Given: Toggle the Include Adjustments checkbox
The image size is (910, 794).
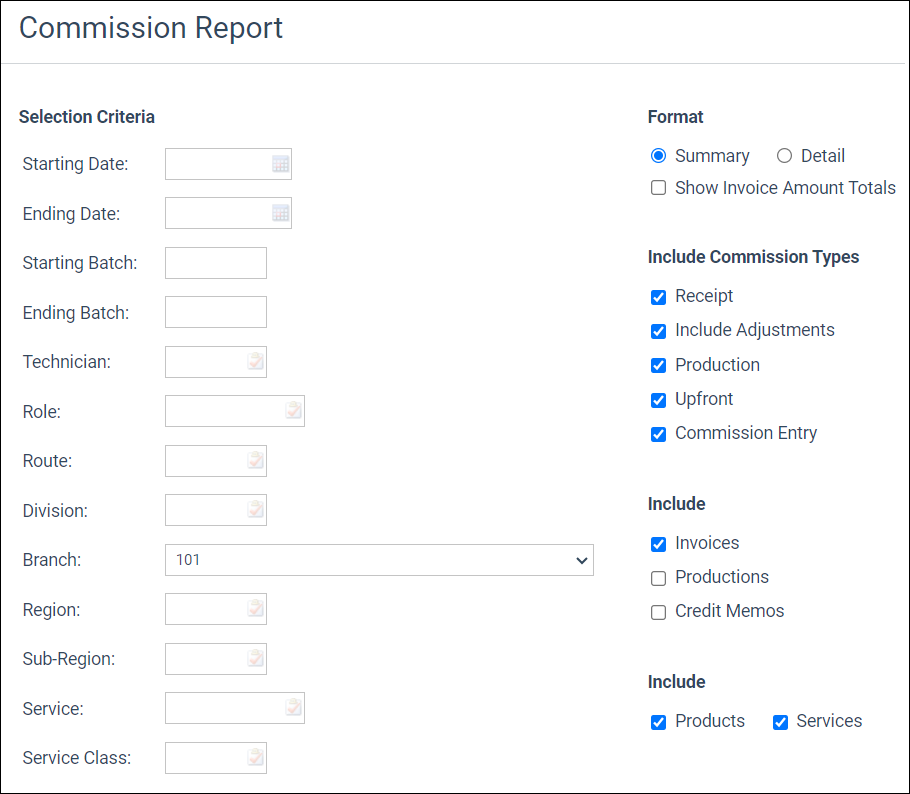Looking at the screenshot, I should point(658,331).
